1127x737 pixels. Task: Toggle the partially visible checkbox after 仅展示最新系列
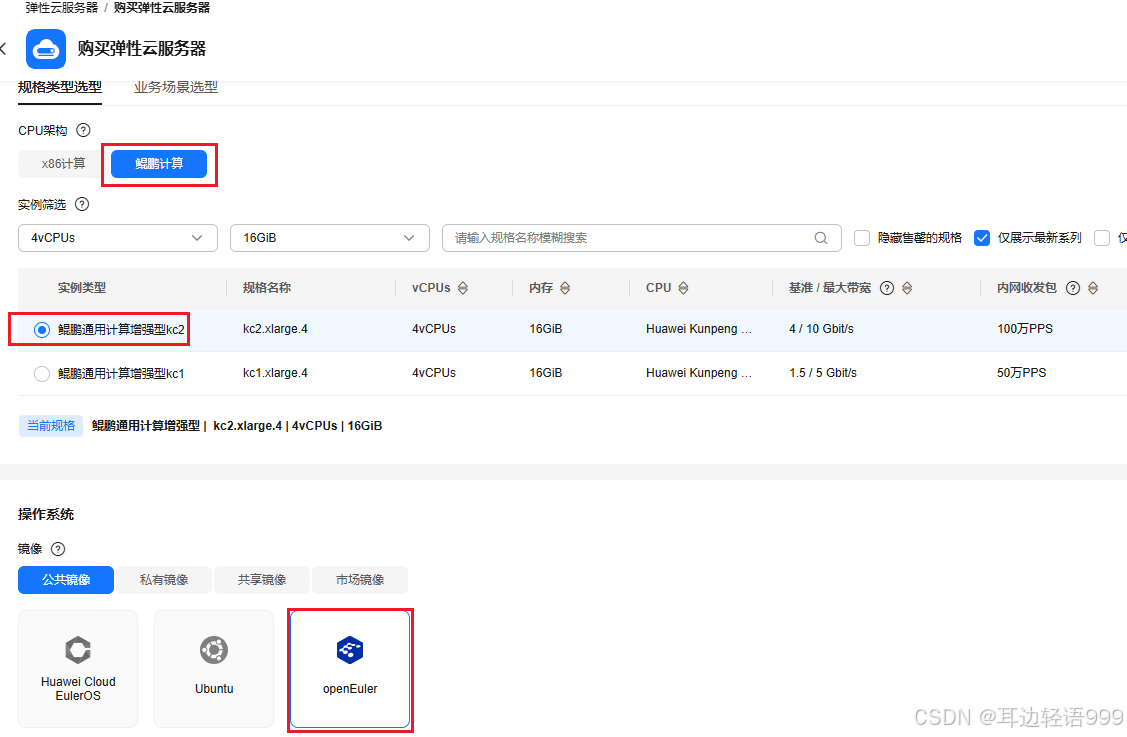(x=1102, y=238)
